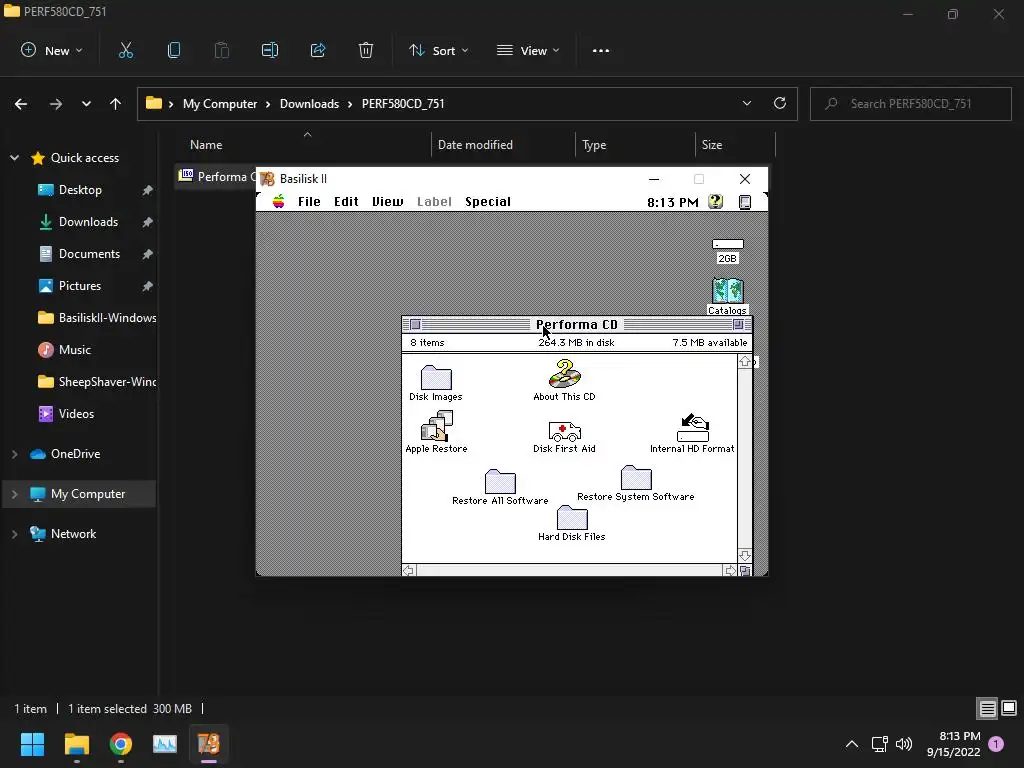Open the Label menu in Basilisk II
The image size is (1024, 768).
[x=434, y=201]
